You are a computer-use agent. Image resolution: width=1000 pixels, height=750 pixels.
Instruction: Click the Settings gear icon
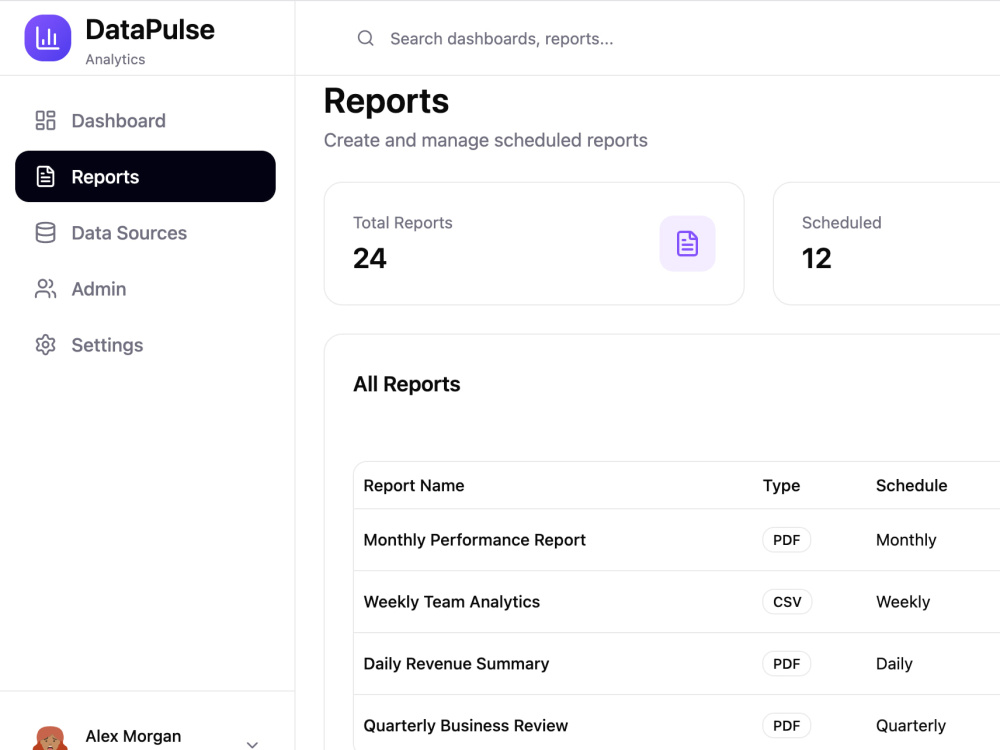[45, 345]
